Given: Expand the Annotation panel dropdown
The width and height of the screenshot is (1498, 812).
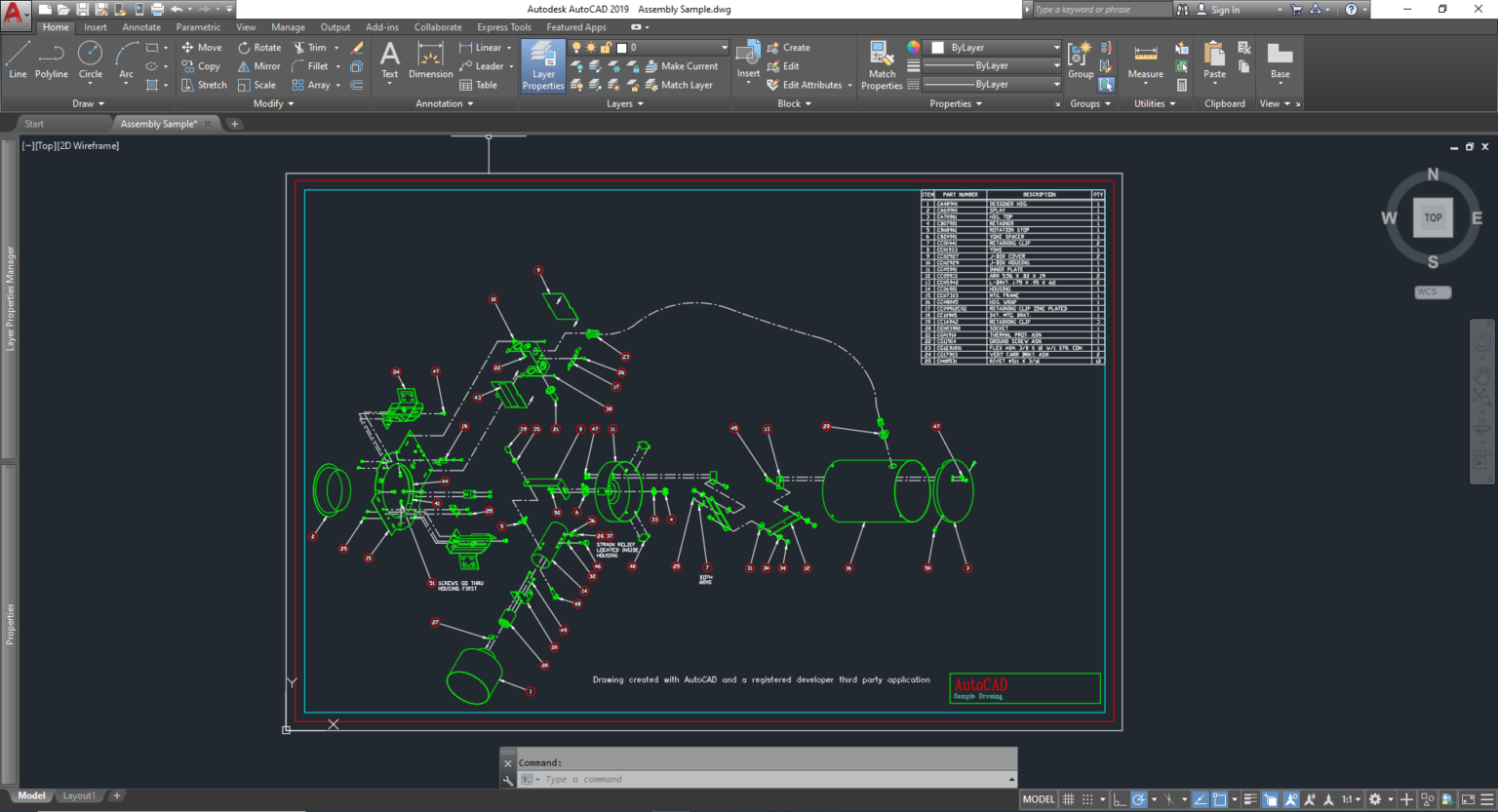Looking at the screenshot, I should pos(445,103).
